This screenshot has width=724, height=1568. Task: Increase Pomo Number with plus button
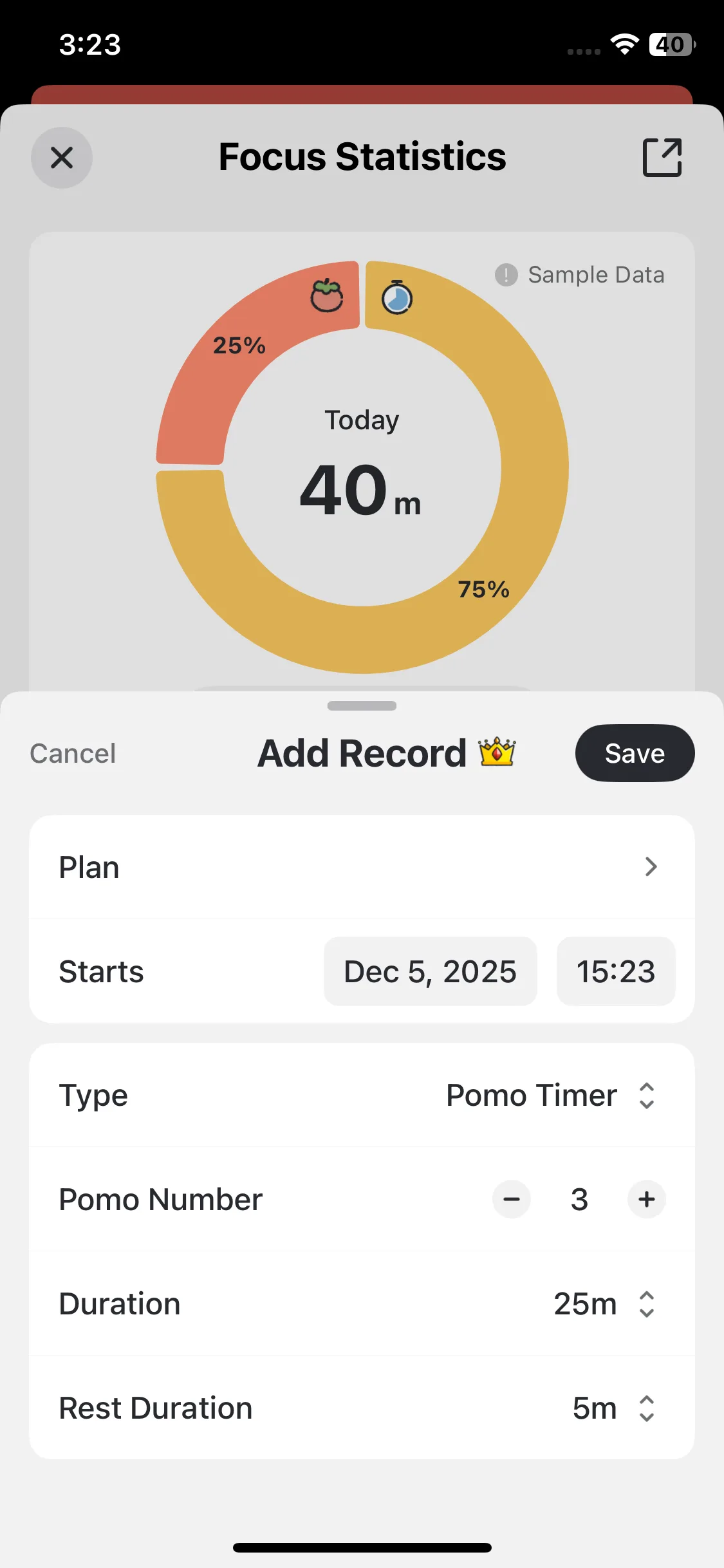click(647, 1199)
